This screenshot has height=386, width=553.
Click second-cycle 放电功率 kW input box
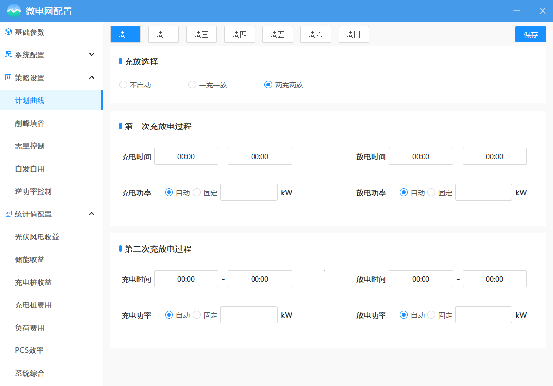[x=484, y=315]
